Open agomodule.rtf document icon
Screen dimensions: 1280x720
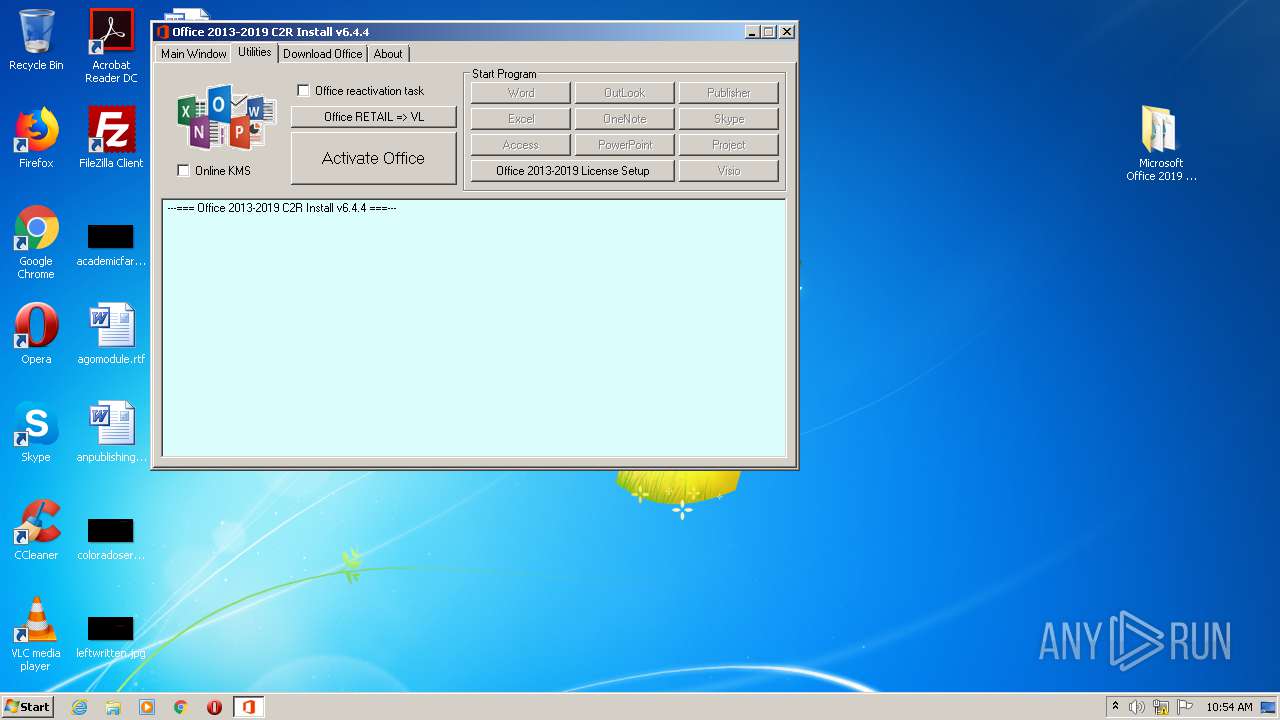pyautogui.click(x=111, y=334)
